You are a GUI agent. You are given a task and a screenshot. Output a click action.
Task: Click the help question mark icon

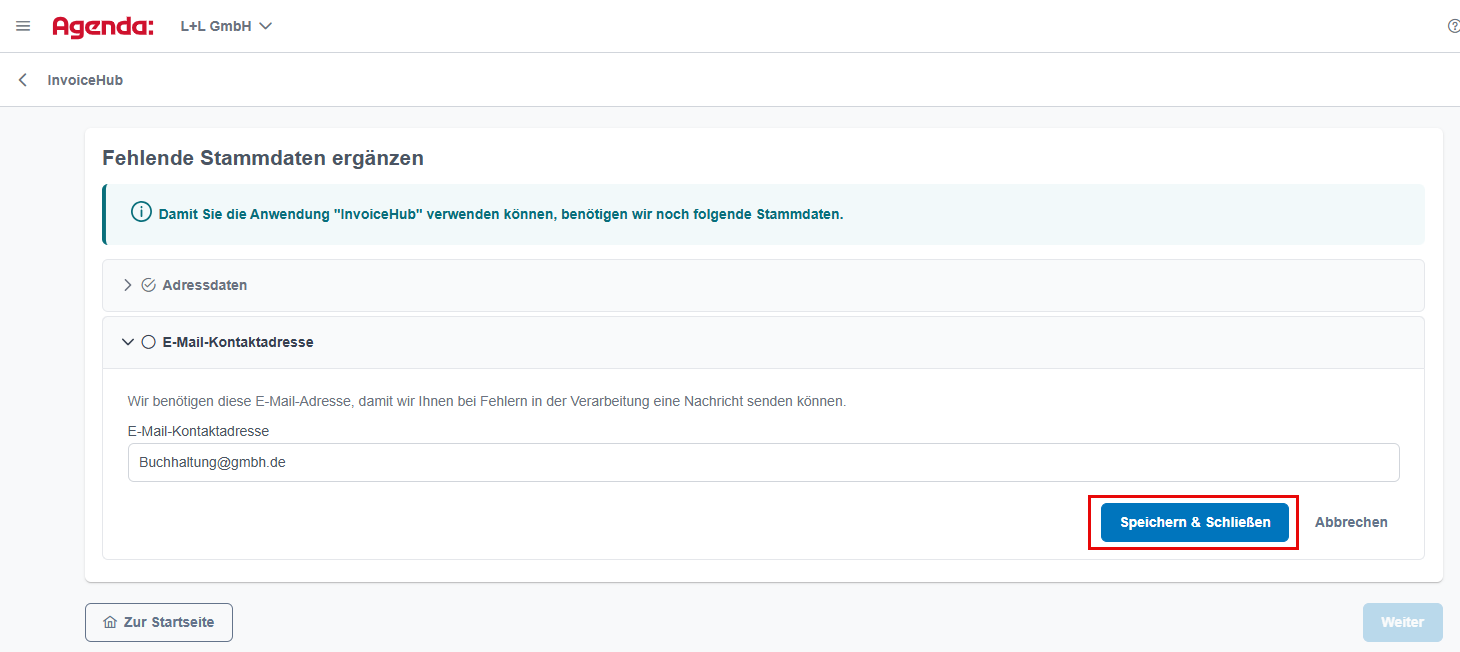tap(1453, 26)
